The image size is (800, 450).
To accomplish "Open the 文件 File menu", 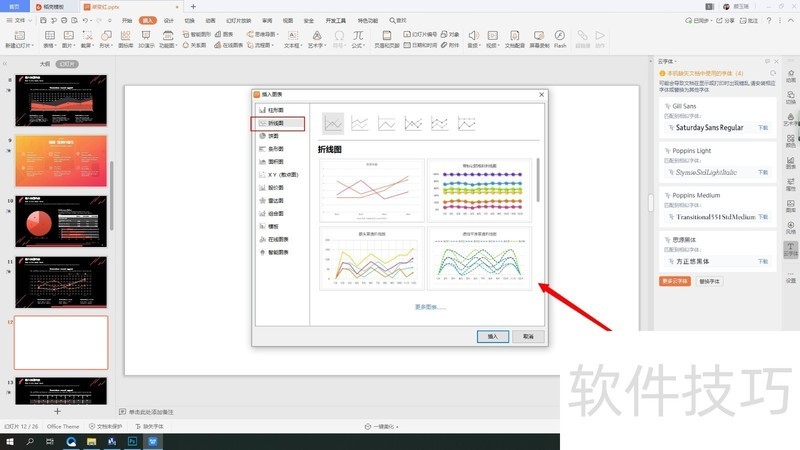I will 19,20.
